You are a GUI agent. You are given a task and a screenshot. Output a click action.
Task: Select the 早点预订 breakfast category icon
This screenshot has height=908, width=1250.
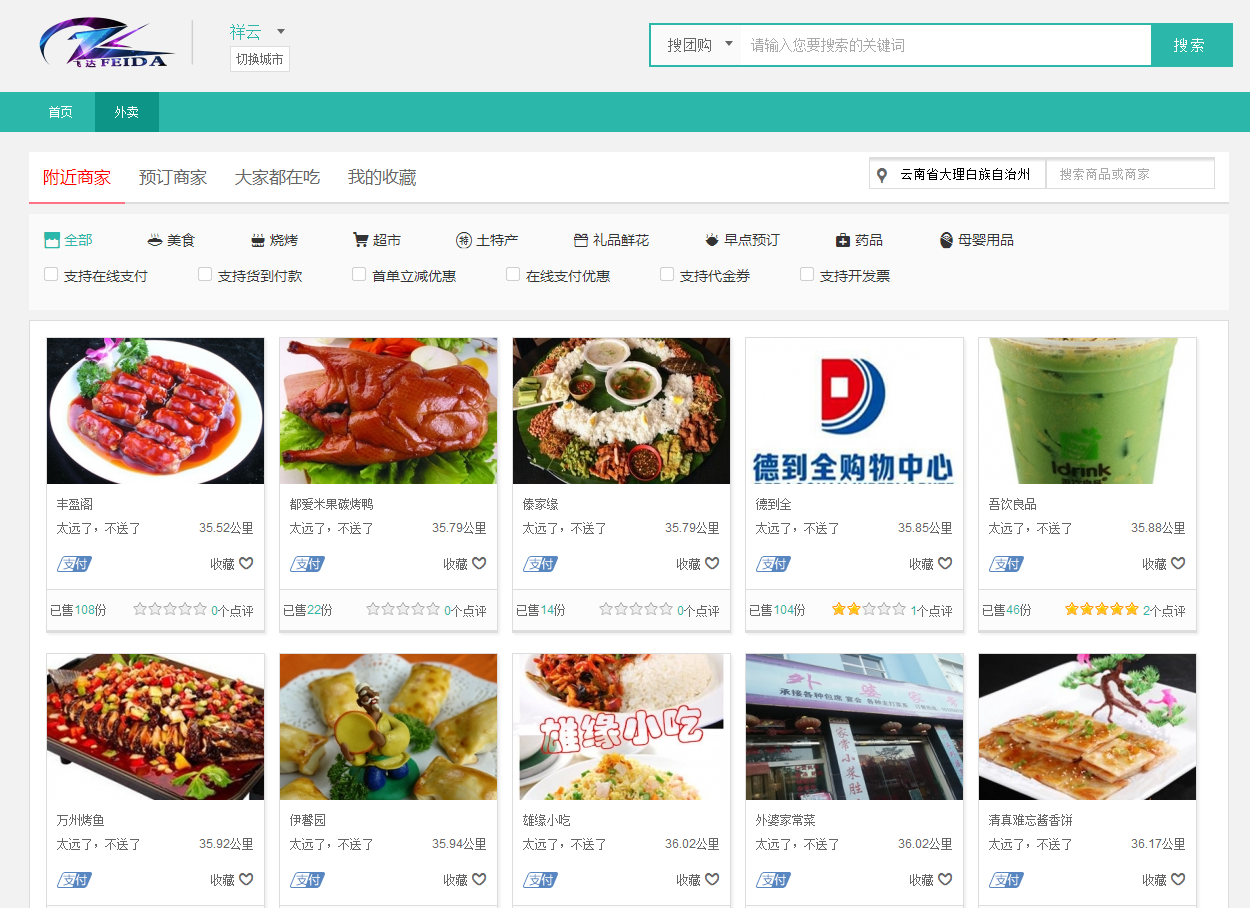point(712,240)
